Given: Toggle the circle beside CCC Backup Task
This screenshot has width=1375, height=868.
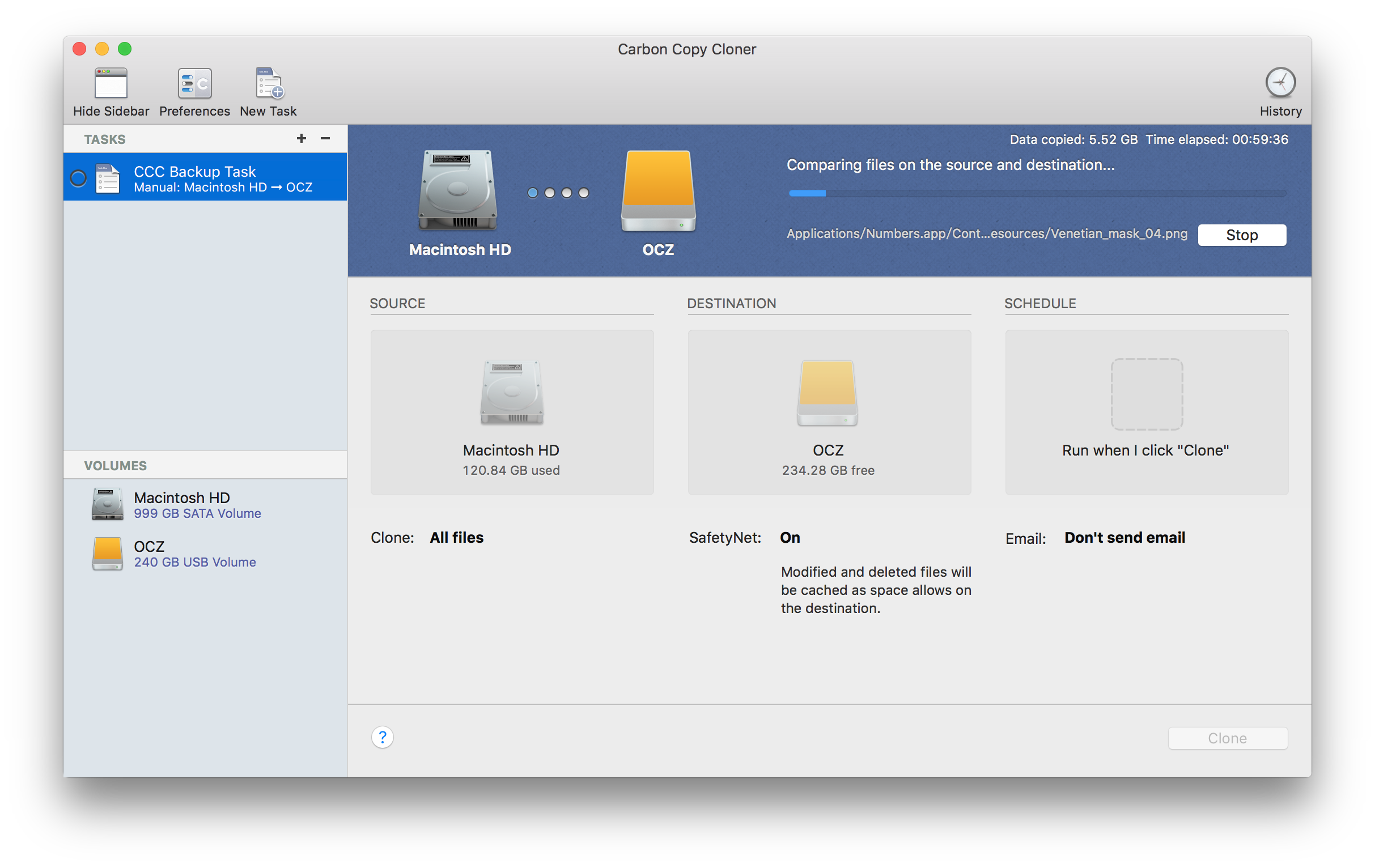Looking at the screenshot, I should tap(78, 178).
